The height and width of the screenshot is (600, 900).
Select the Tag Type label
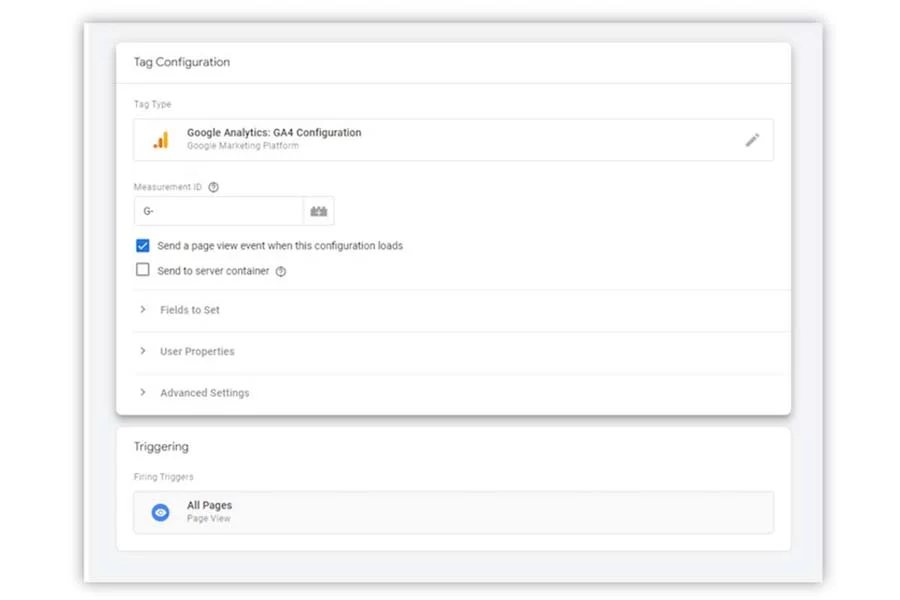(x=153, y=104)
